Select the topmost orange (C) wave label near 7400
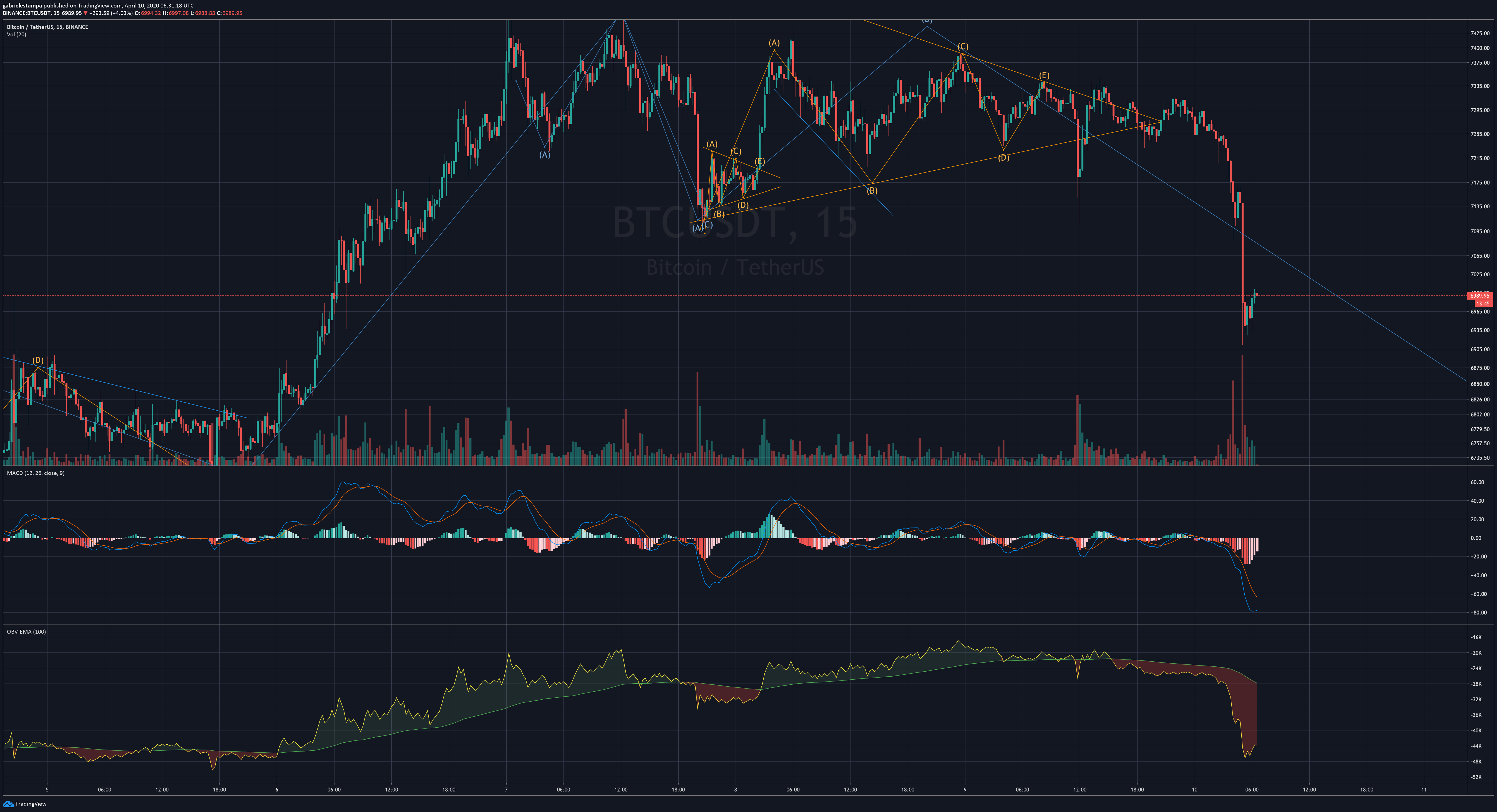The width and height of the screenshot is (1497, 812). (x=963, y=46)
